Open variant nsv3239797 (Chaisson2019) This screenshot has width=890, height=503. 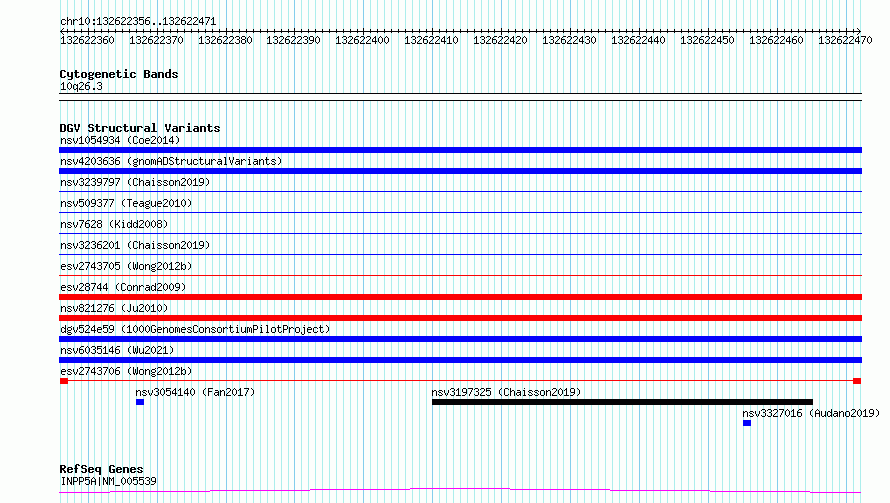click(x=135, y=182)
